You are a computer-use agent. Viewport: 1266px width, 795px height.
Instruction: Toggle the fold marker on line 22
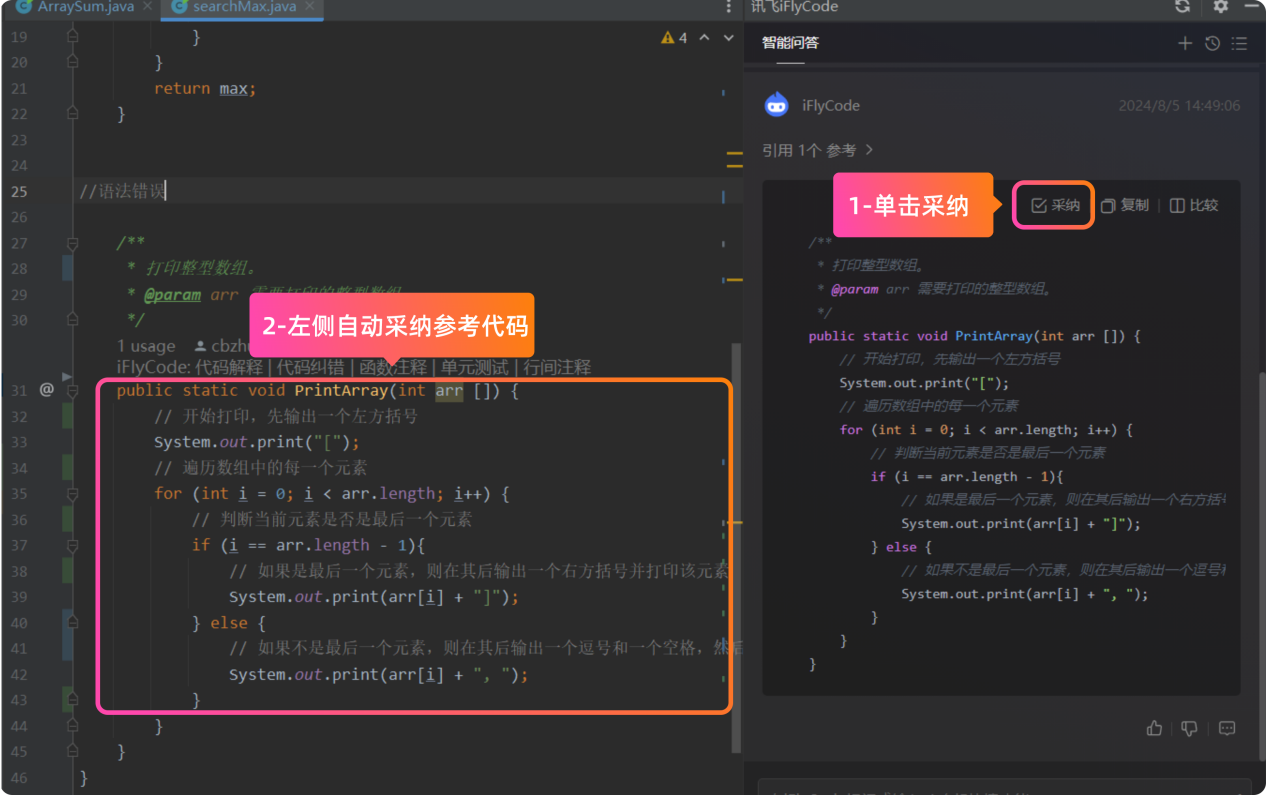click(x=72, y=114)
